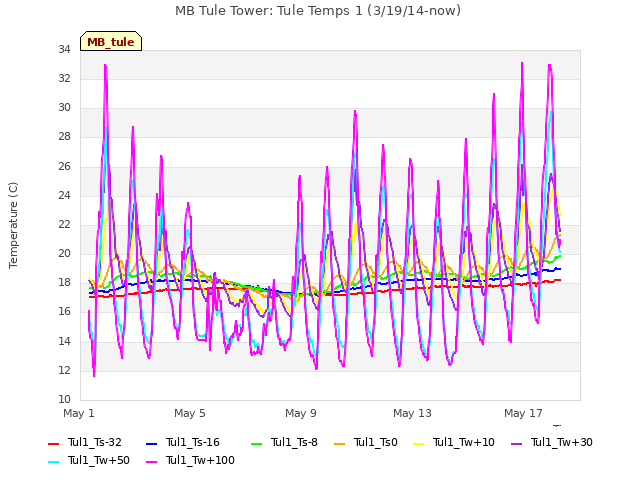Image resolution: width=640 pixels, height=480 pixels.
Task: Click the 22 y-axis tick label
Action: [x=64, y=224]
